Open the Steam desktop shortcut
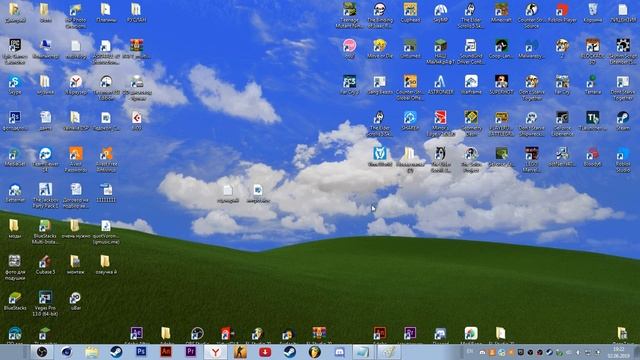The image size is (640, 360). coord(623,120)
